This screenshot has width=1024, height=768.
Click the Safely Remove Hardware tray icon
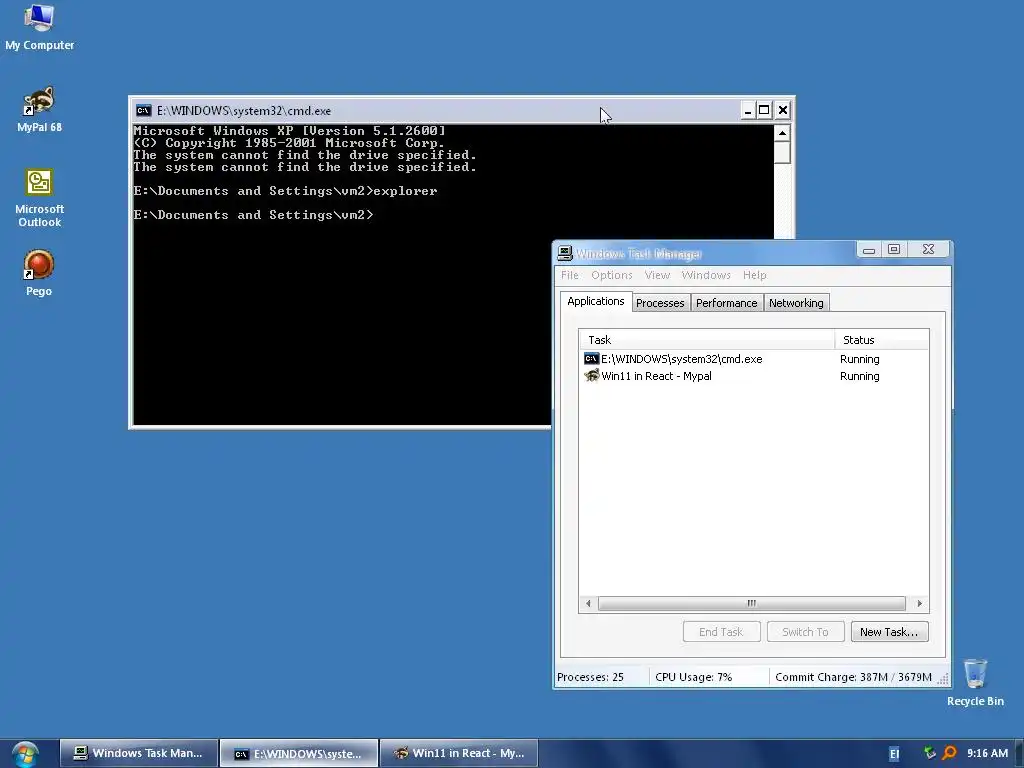point(930,753)
